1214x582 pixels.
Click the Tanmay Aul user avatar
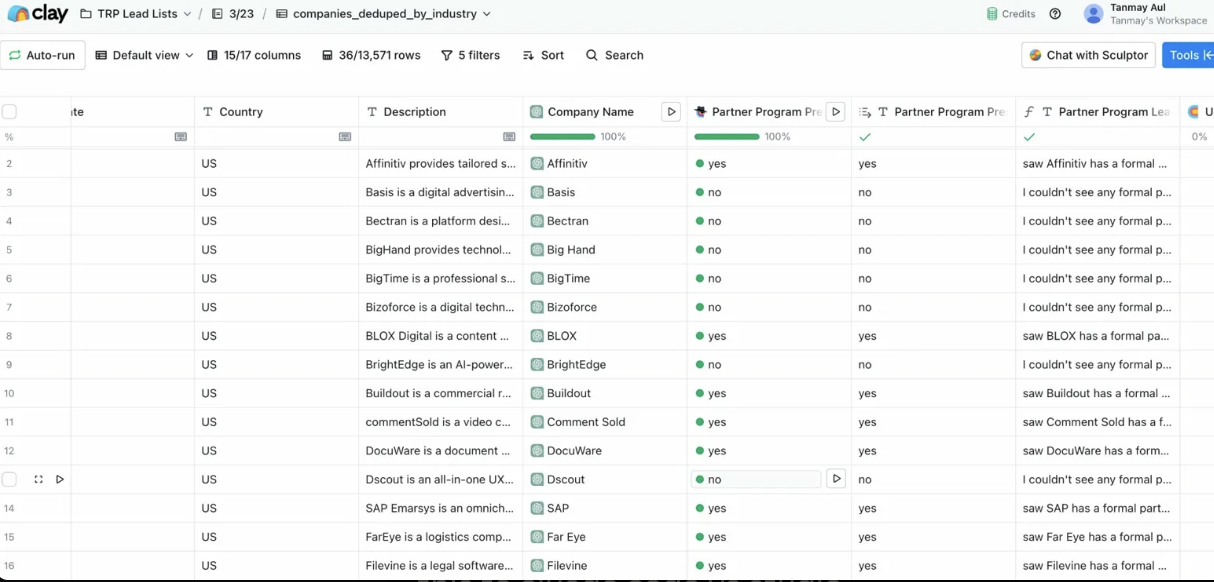(1094, 14)
